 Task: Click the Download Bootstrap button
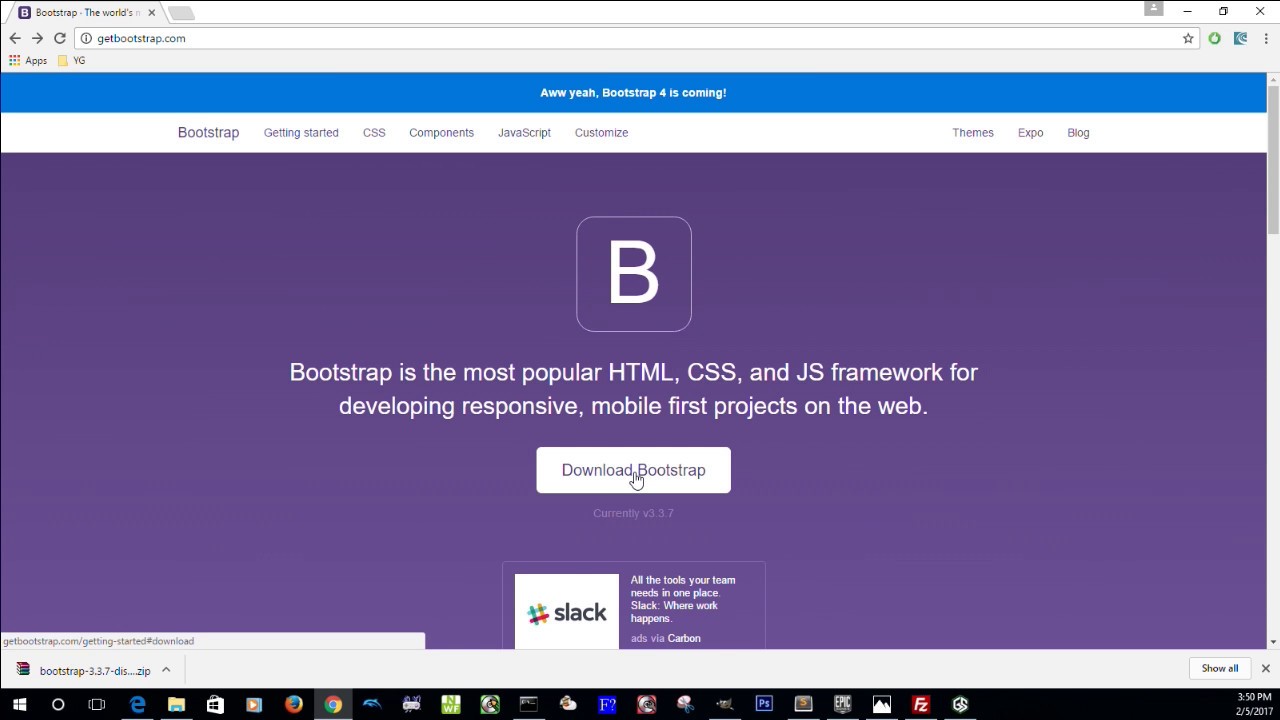(633, 470)
